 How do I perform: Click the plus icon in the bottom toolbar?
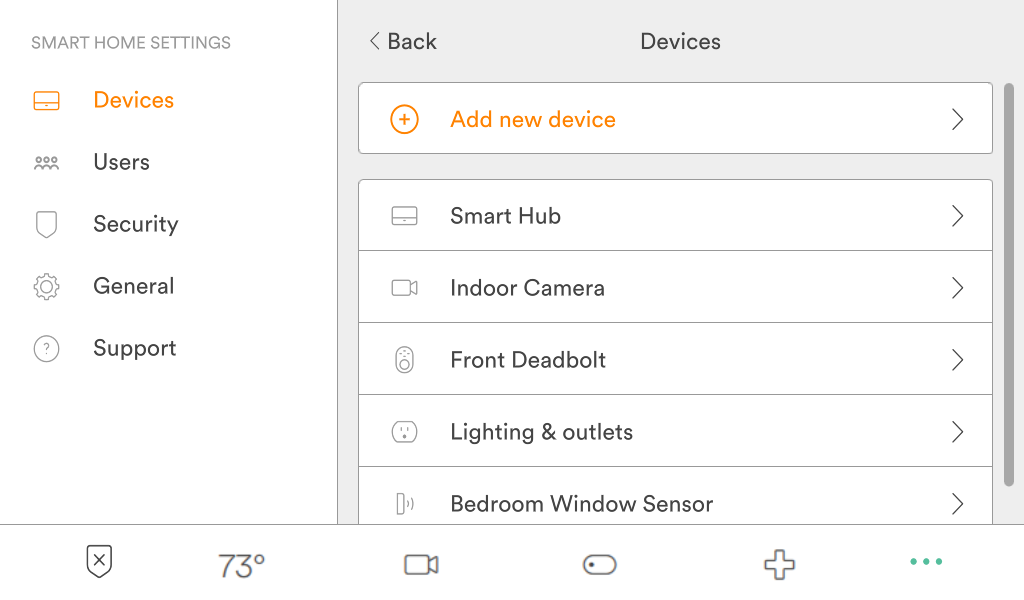pyautogui.click(x=778, y=563)
